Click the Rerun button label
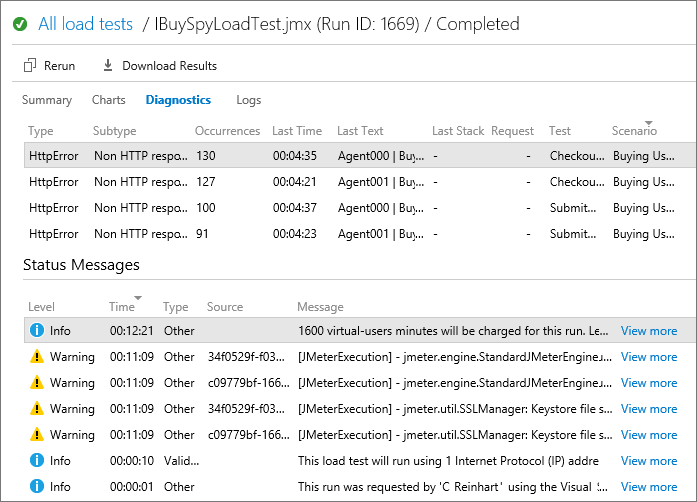 pyautogui.click(x=59, y=66)
